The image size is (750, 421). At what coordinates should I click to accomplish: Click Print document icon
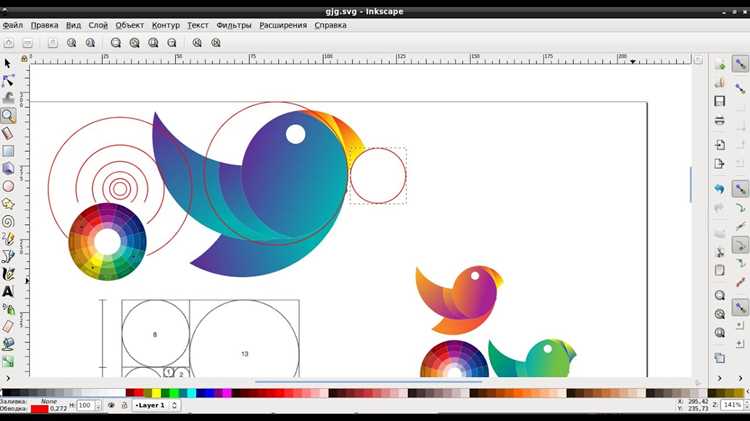(719, 120)
